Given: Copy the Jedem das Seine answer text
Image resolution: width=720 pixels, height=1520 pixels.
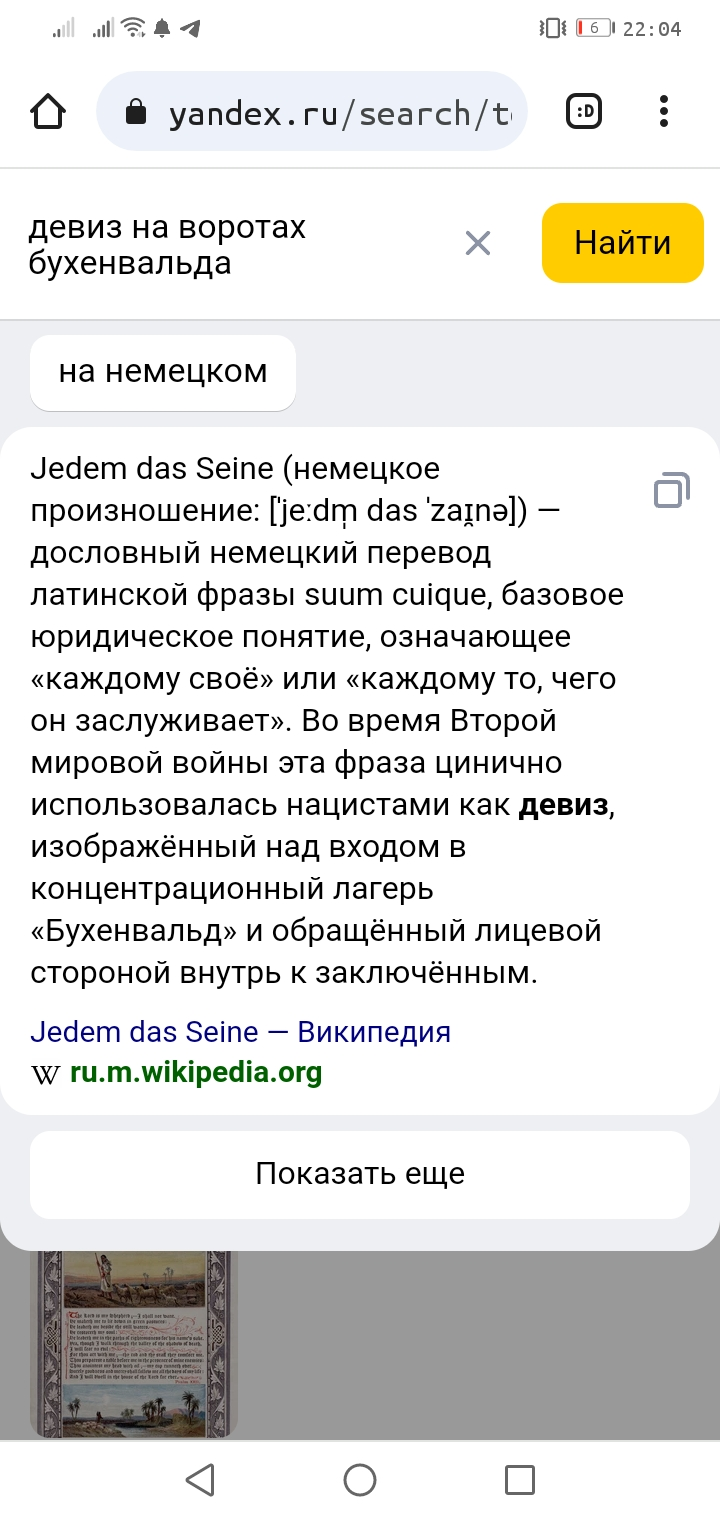Looking at the screenshot, I should 671,489.
